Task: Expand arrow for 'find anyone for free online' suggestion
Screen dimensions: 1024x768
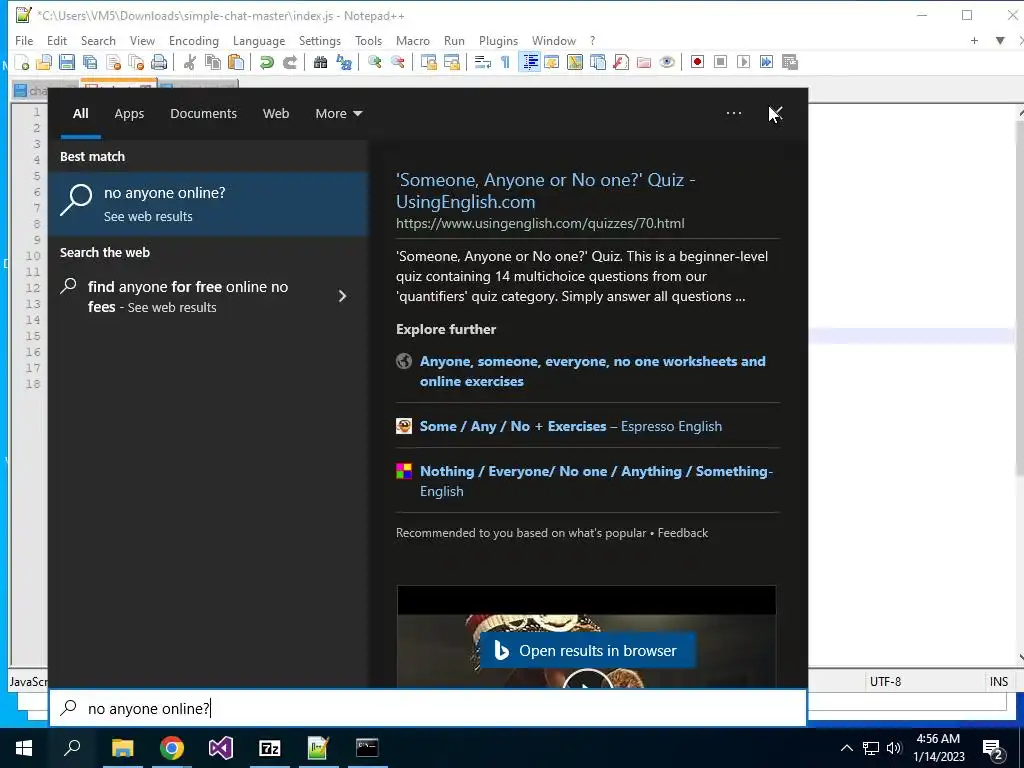Action: (342, 296)
